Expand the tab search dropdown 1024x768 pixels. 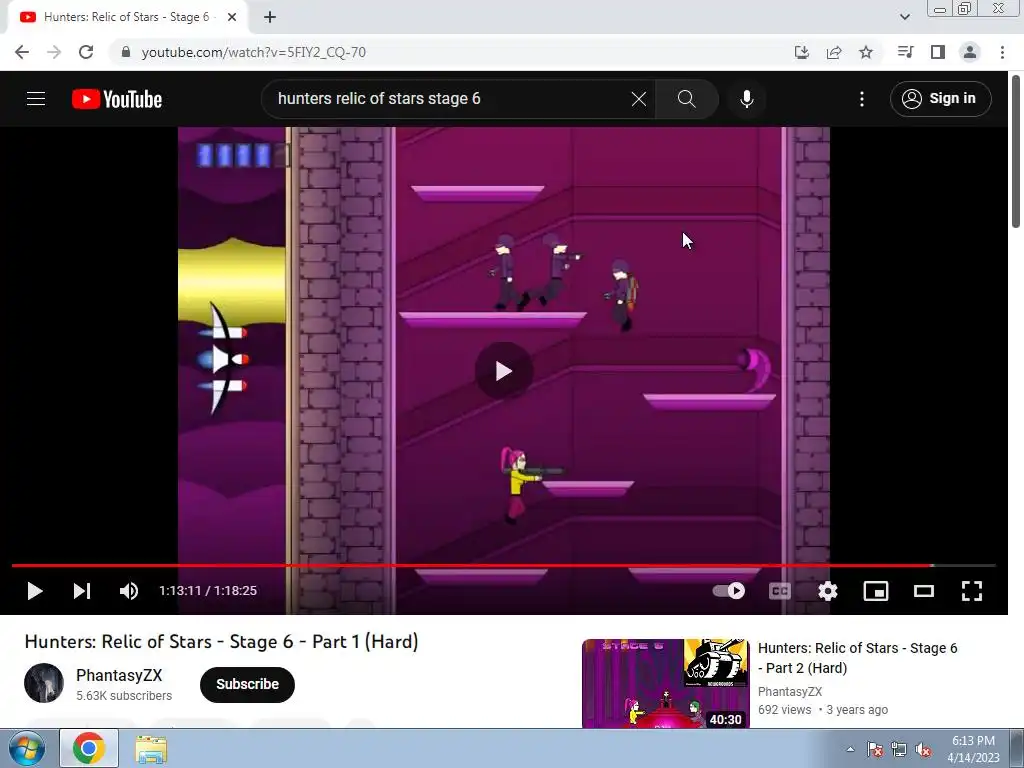(x=904, y=17)
